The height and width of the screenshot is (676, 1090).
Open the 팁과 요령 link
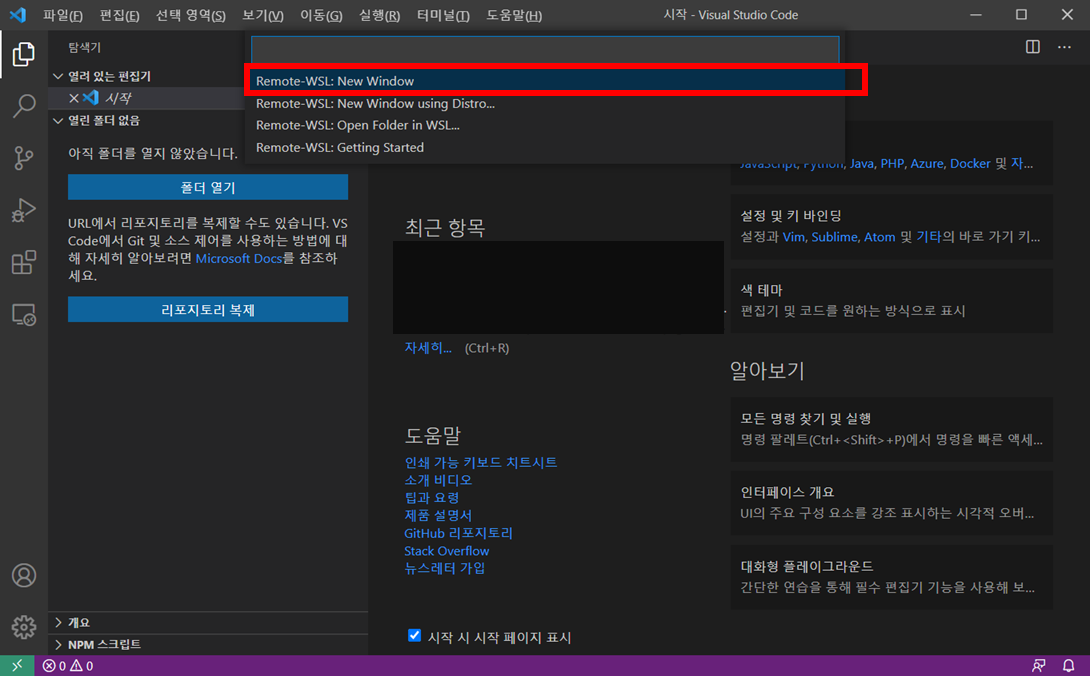[x=432, y=498]
